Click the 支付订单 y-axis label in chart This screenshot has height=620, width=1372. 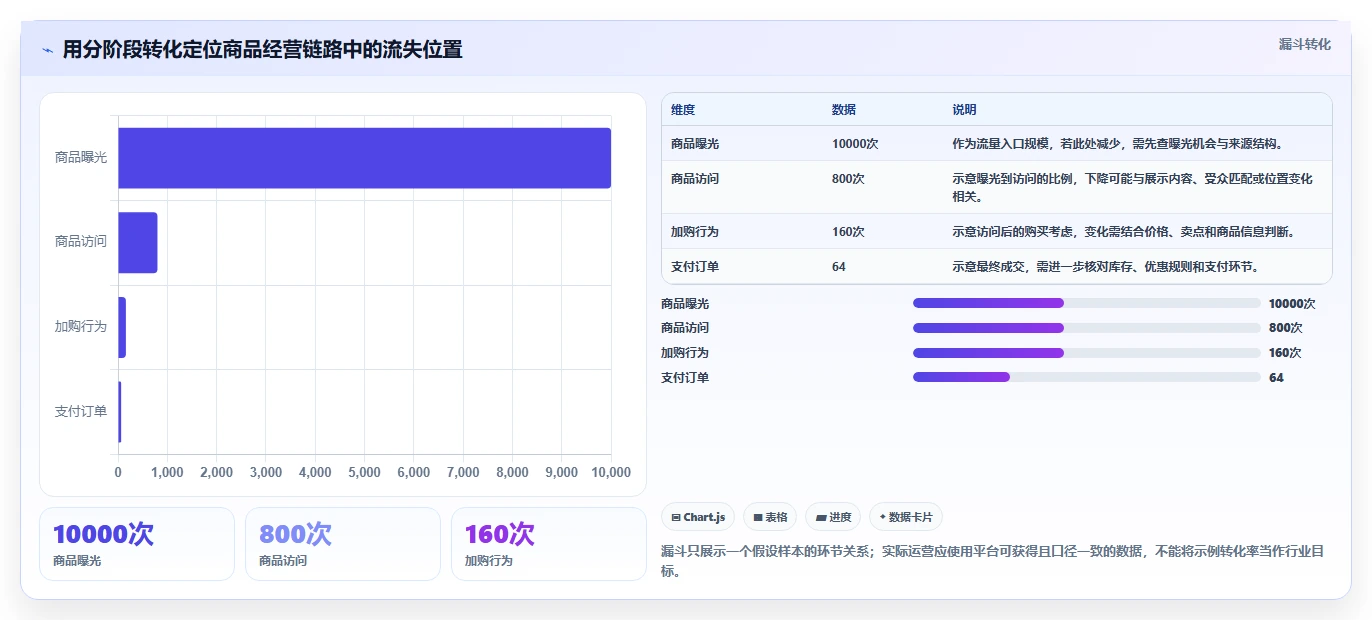point(81,411)
